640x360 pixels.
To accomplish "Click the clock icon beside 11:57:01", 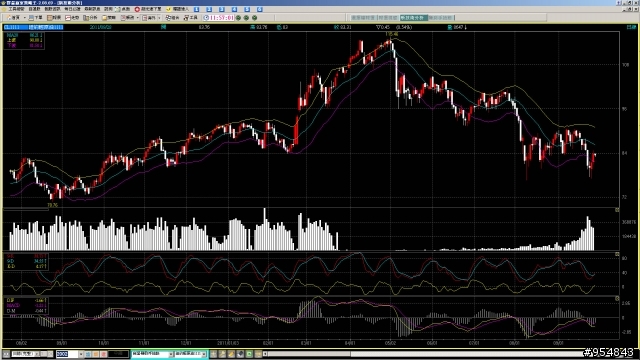I will pyautogui.click(x=206, y=18).
